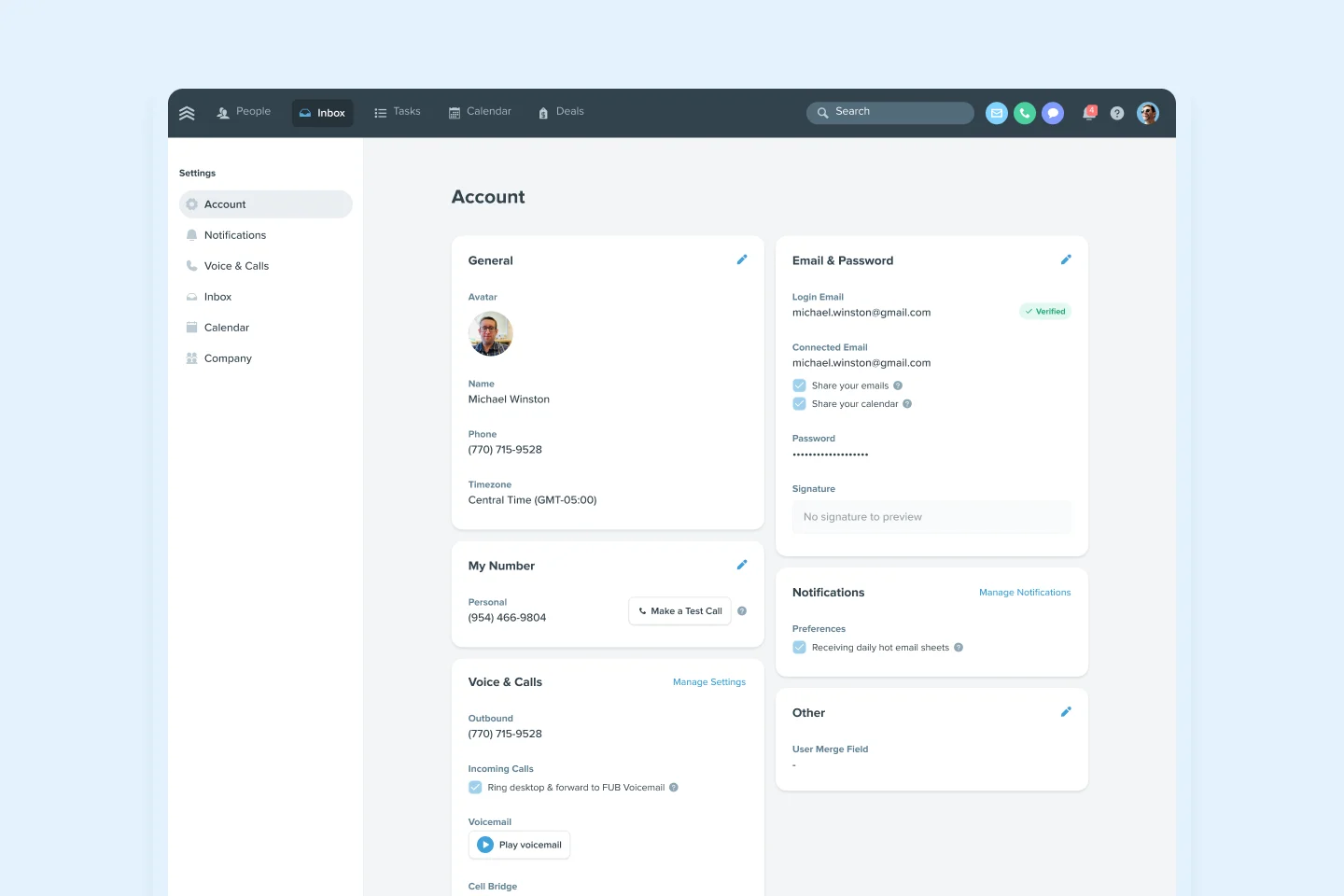Click the Make a Test Call button

click(x=679, y=611)
